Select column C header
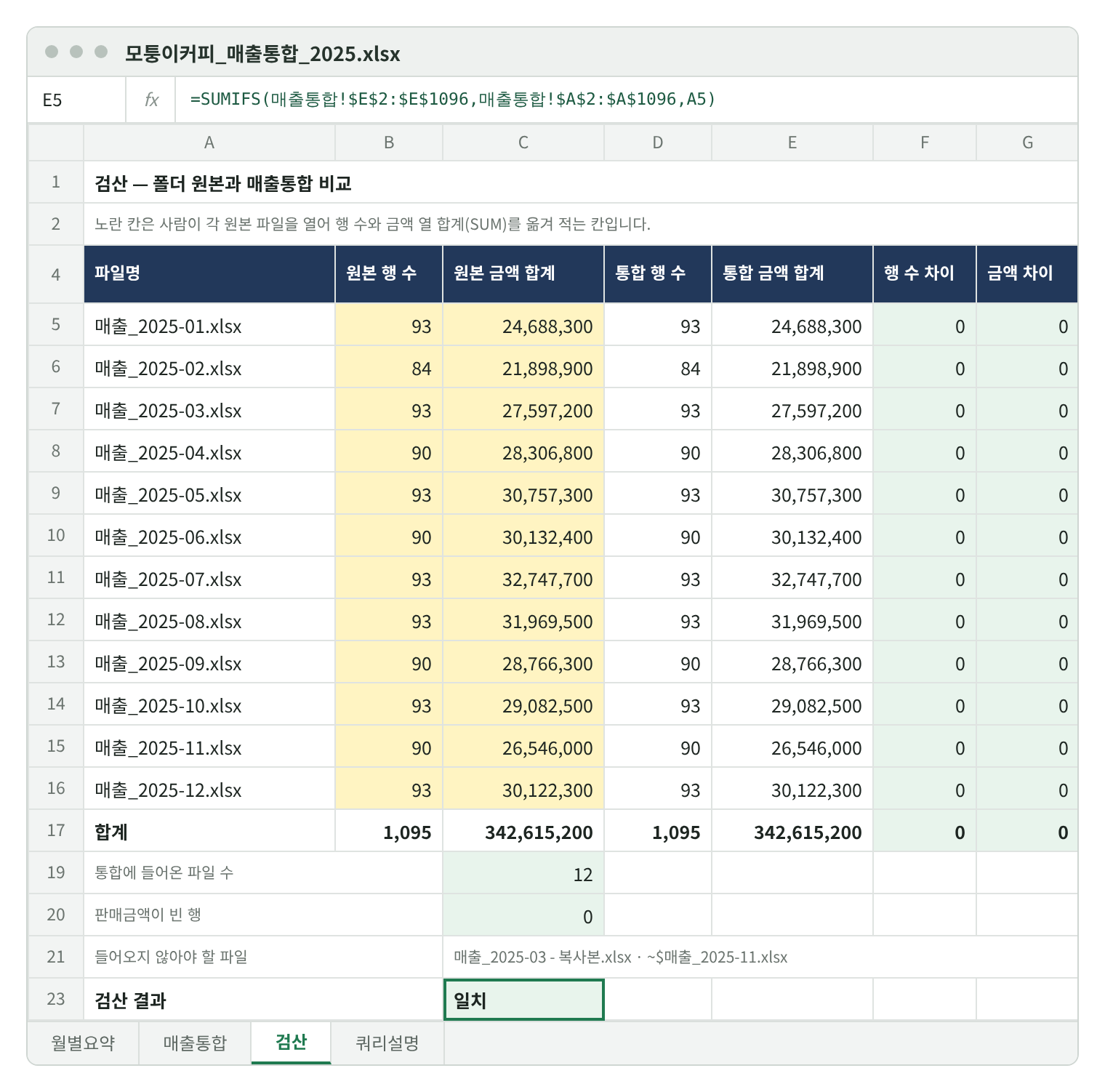 tap(523, 142)
